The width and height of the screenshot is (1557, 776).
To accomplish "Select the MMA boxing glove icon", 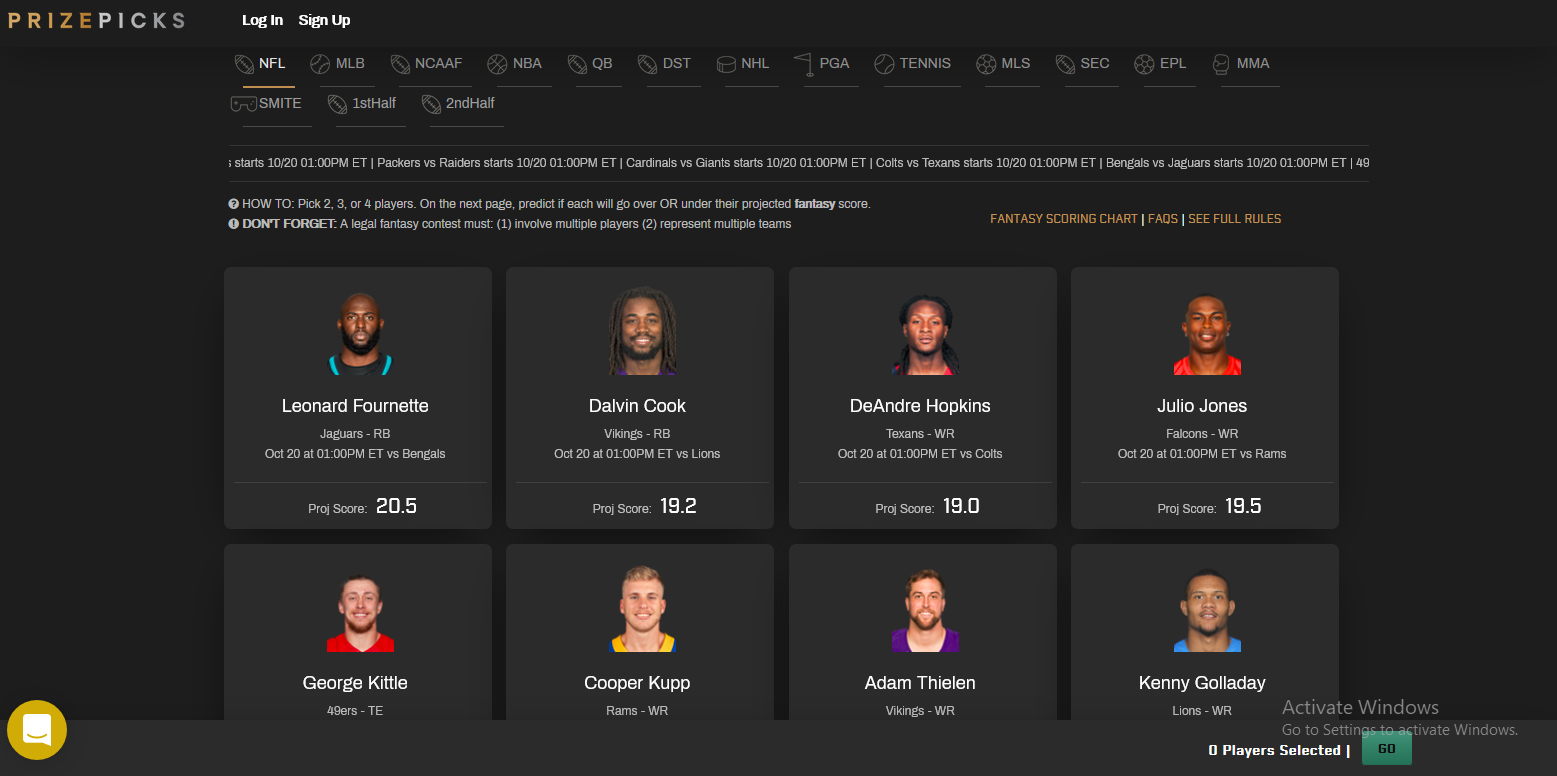I will [1221, 64].
